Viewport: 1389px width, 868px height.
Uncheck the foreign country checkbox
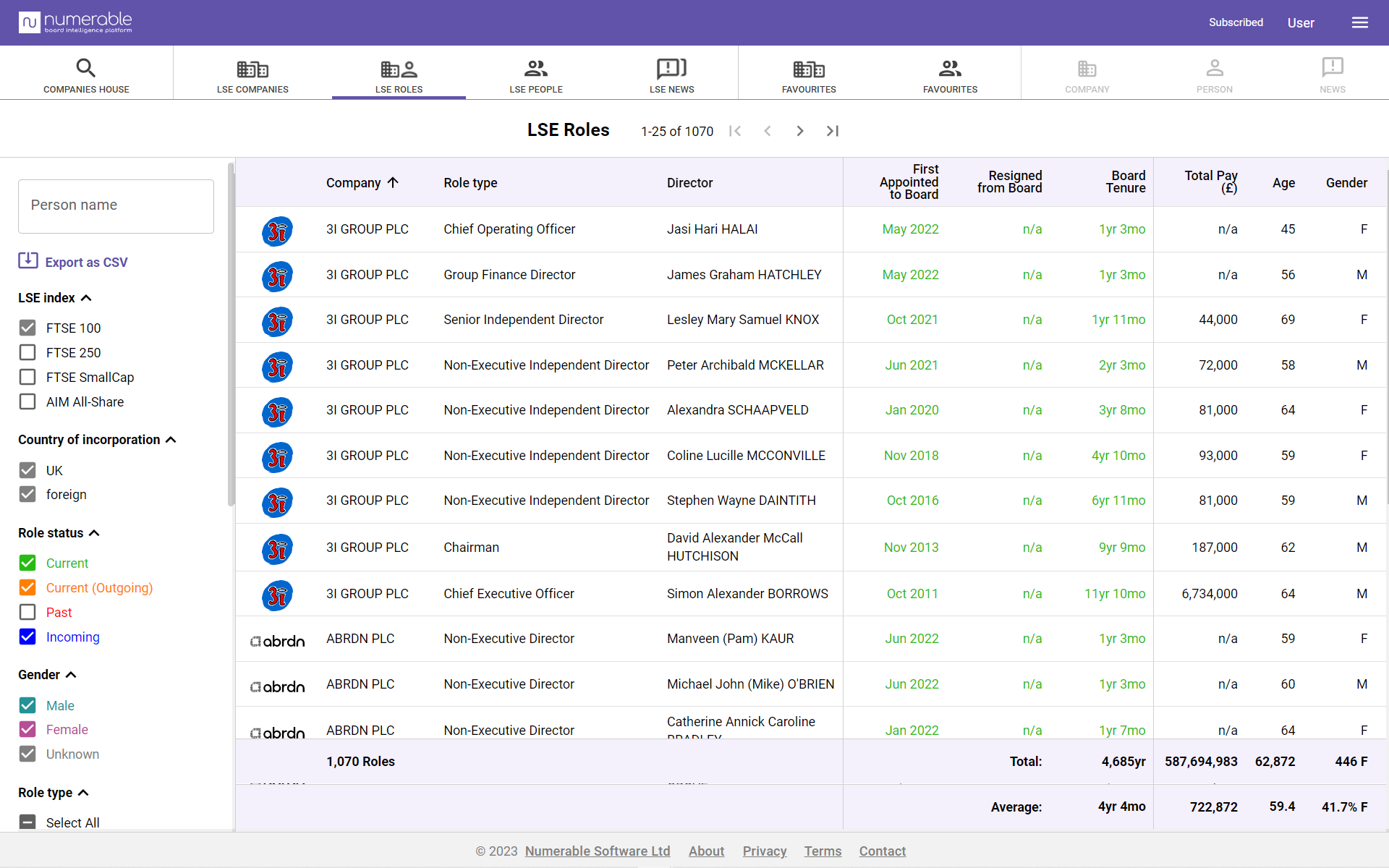[27, 494]
